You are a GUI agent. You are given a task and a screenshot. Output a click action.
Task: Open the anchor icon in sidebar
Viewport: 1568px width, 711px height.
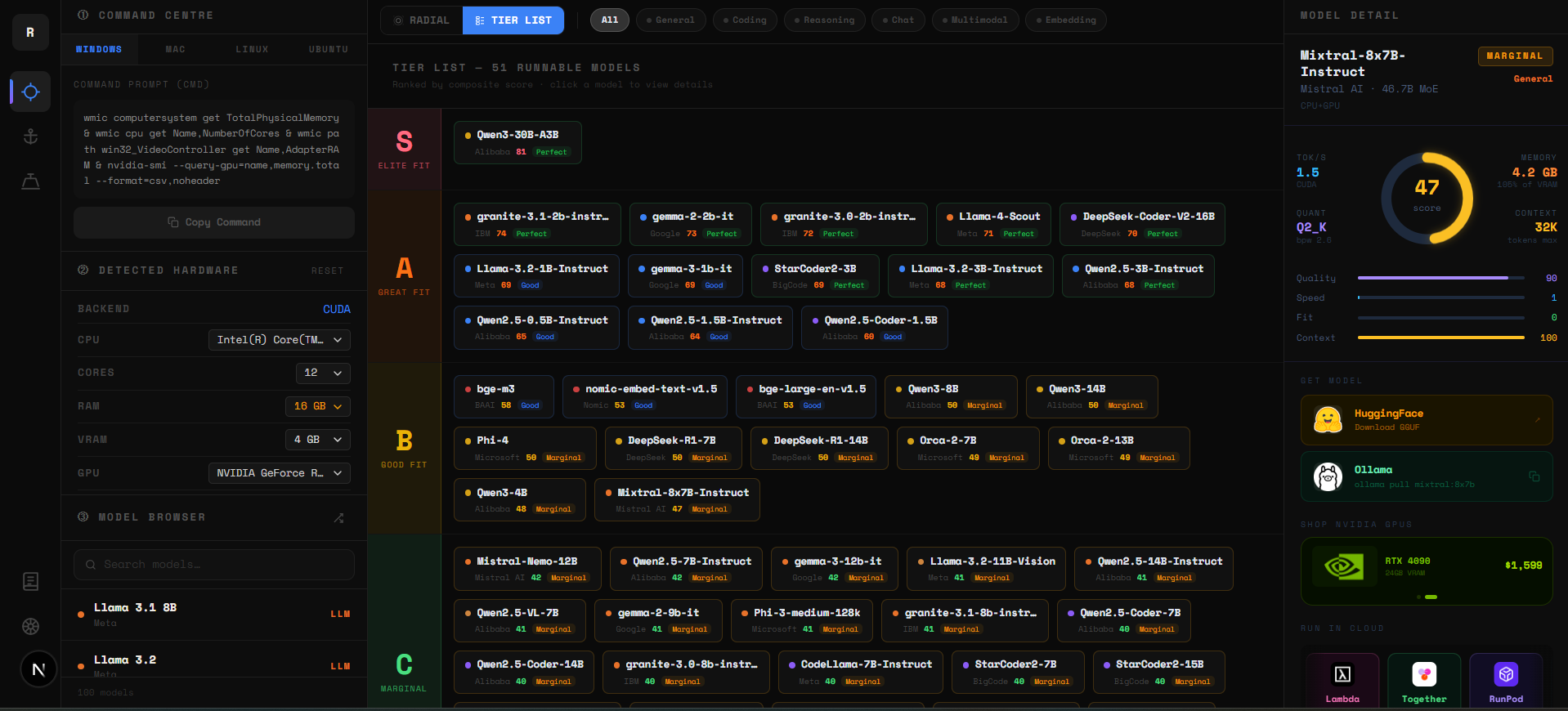point(30,136)
